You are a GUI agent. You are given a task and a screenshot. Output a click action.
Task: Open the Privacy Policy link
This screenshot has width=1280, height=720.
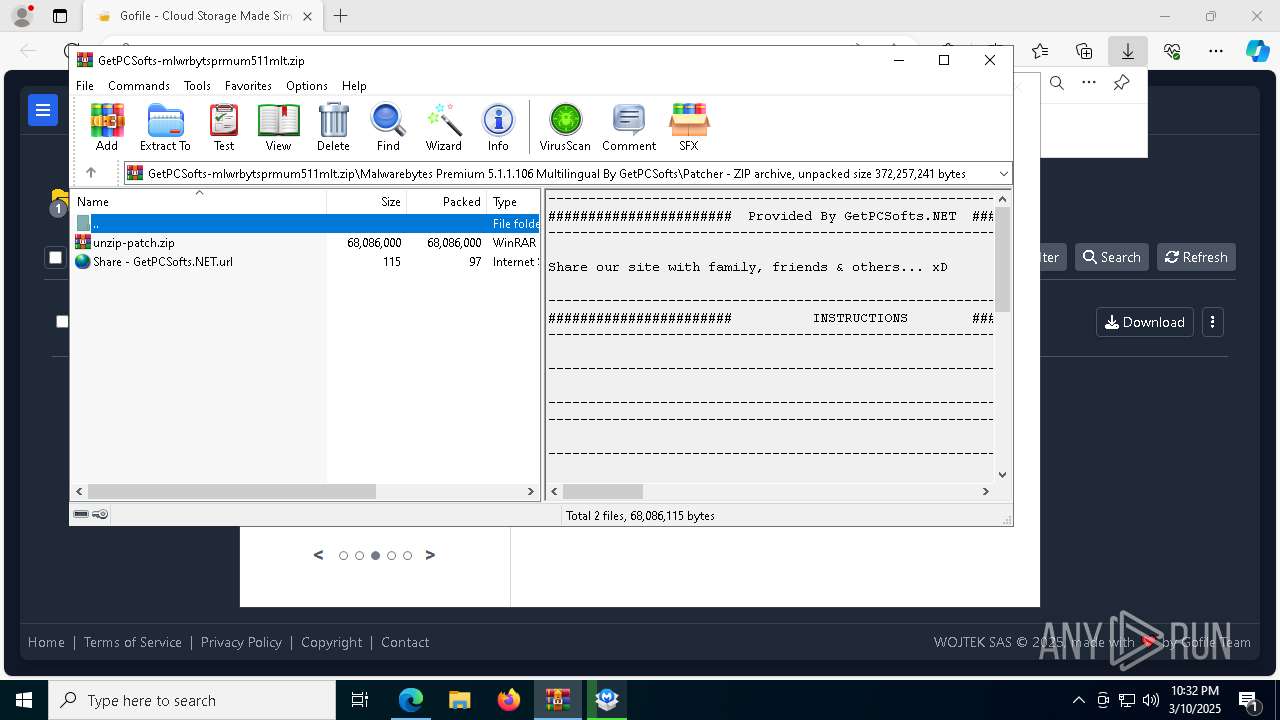pos(241,642)
